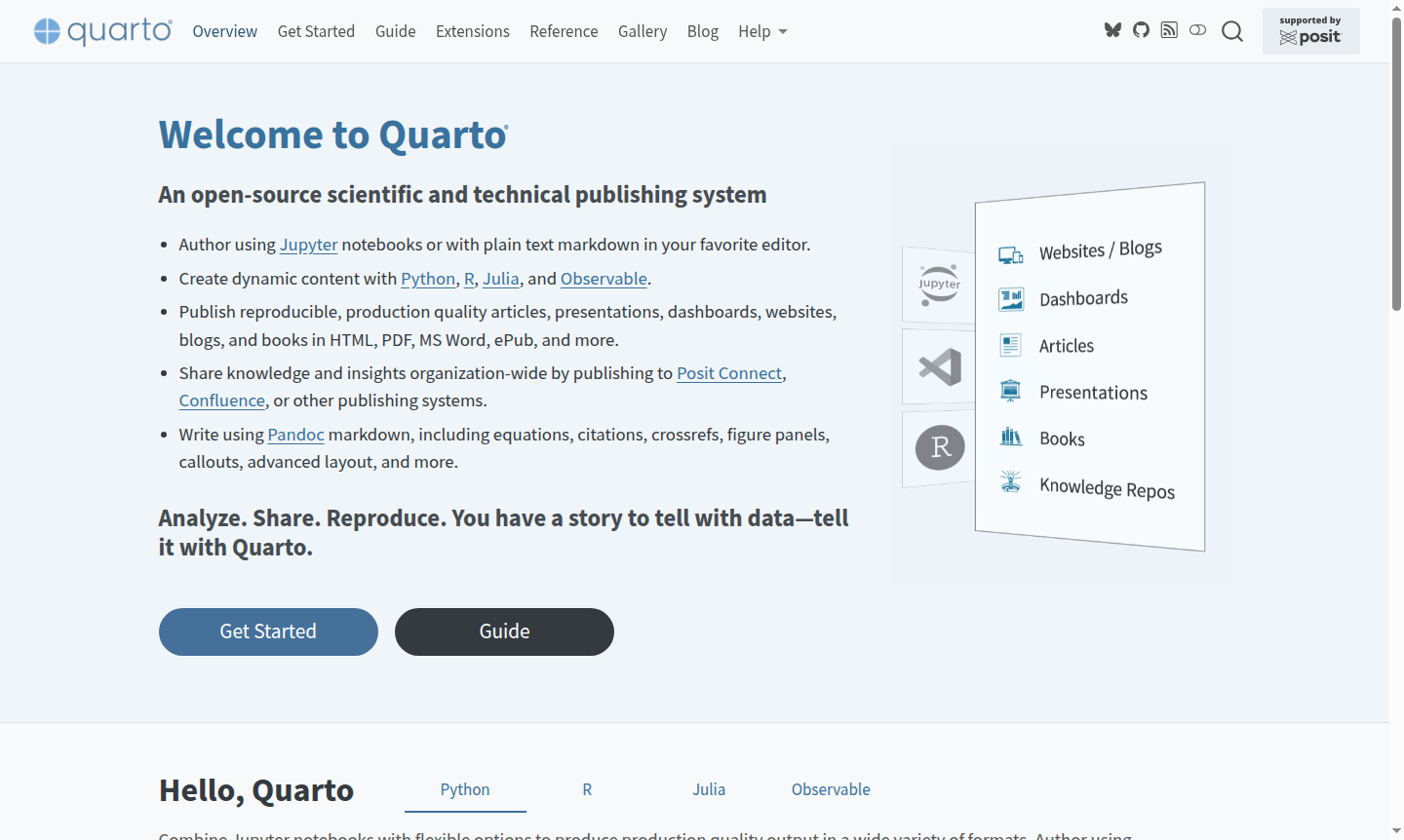Open search with the magnifier icon
Screen dimensions: 1404x840
click(x=1232, y=31)
